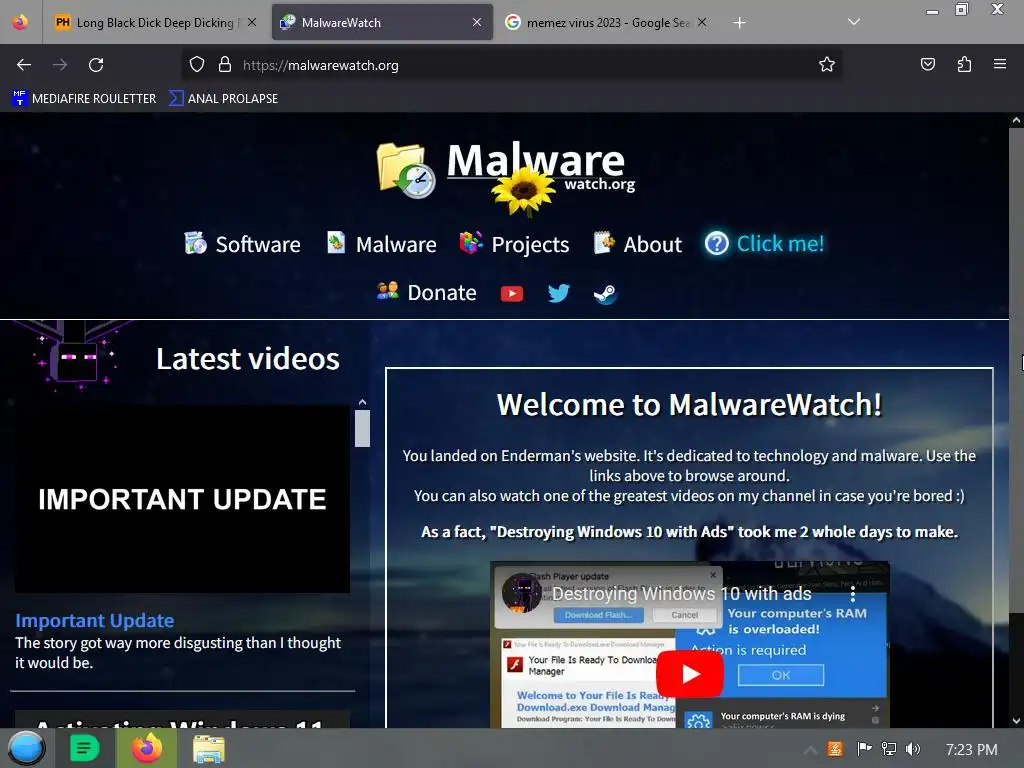Viewport: 1024px width, 768px height.
Task: Open the Important Update blue title link
Action: point(95,620)
